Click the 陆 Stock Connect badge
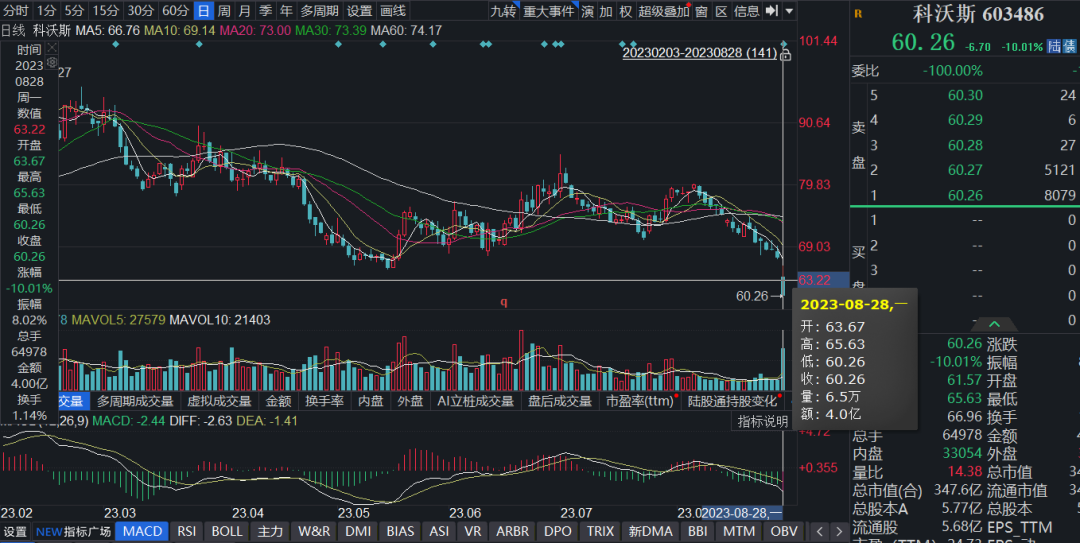This screenshot has height=543, width=1080. coord(1054,47)
